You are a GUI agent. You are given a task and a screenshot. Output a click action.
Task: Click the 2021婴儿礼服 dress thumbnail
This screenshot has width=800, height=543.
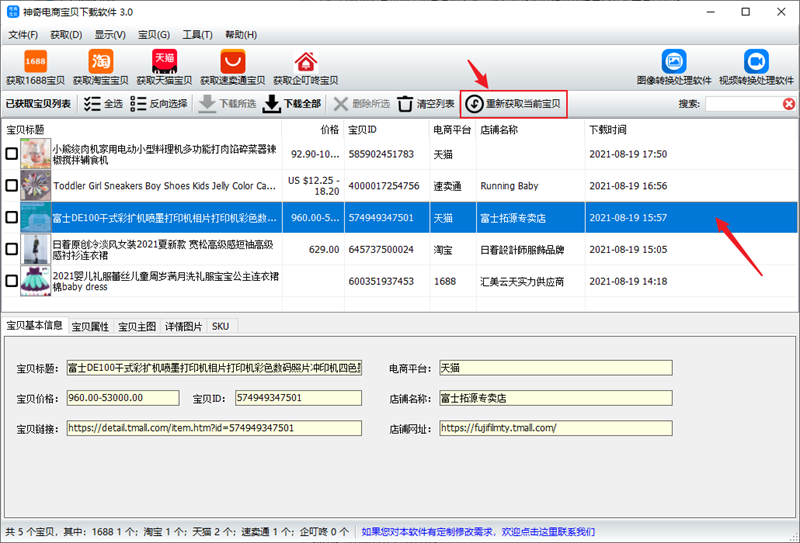(35, 281)
